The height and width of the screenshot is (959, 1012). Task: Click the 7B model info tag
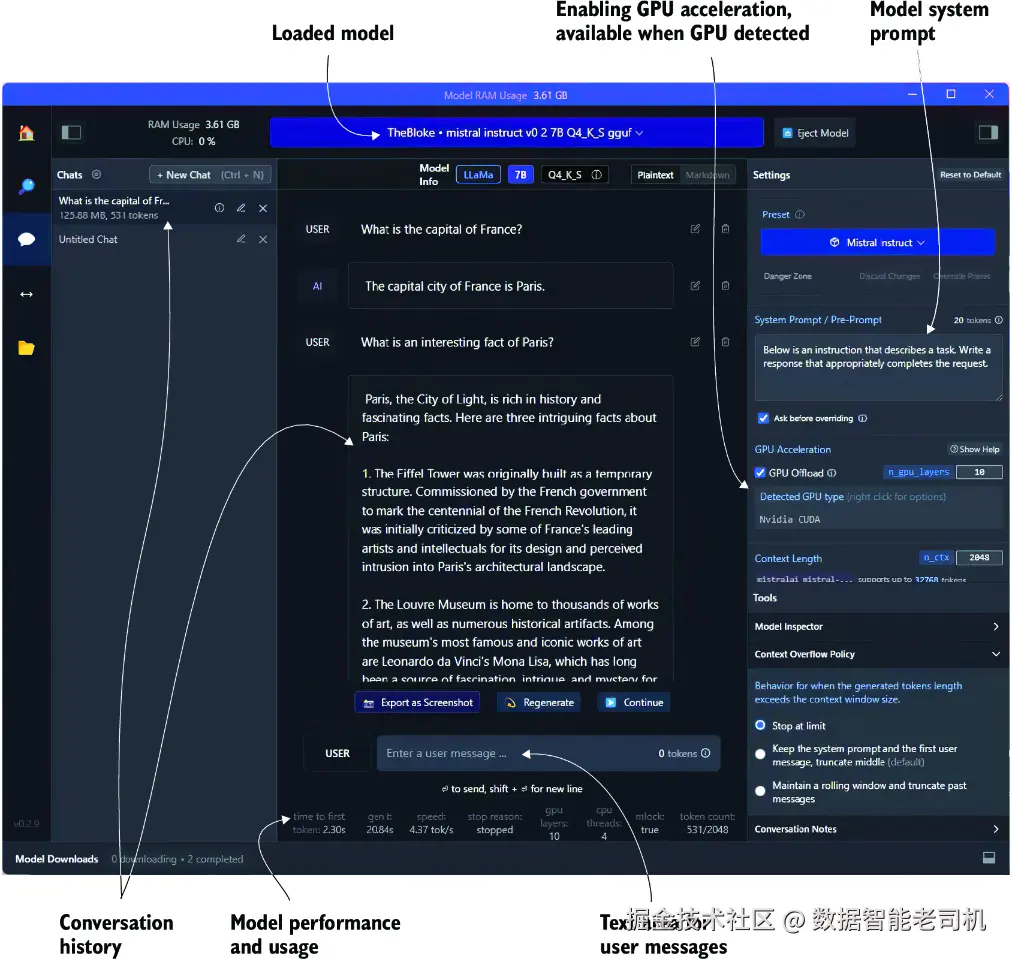point(520,175)
